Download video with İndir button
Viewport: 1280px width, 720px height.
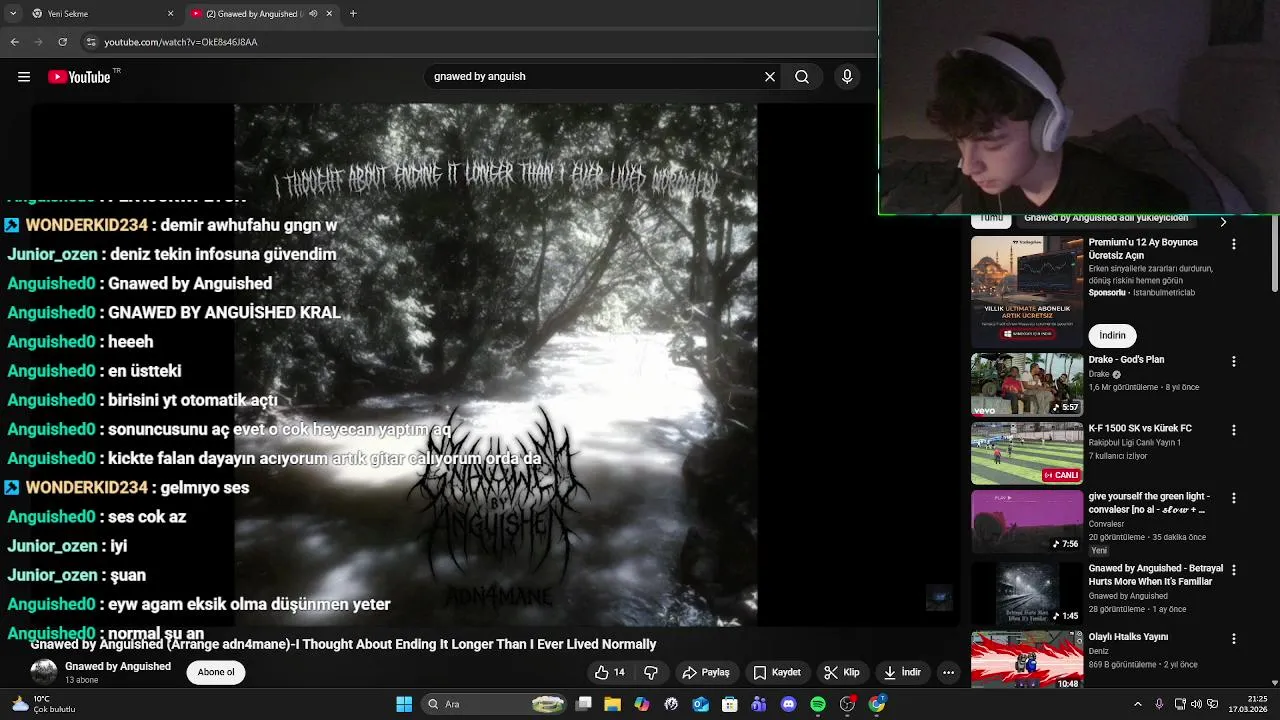[901, 672]
